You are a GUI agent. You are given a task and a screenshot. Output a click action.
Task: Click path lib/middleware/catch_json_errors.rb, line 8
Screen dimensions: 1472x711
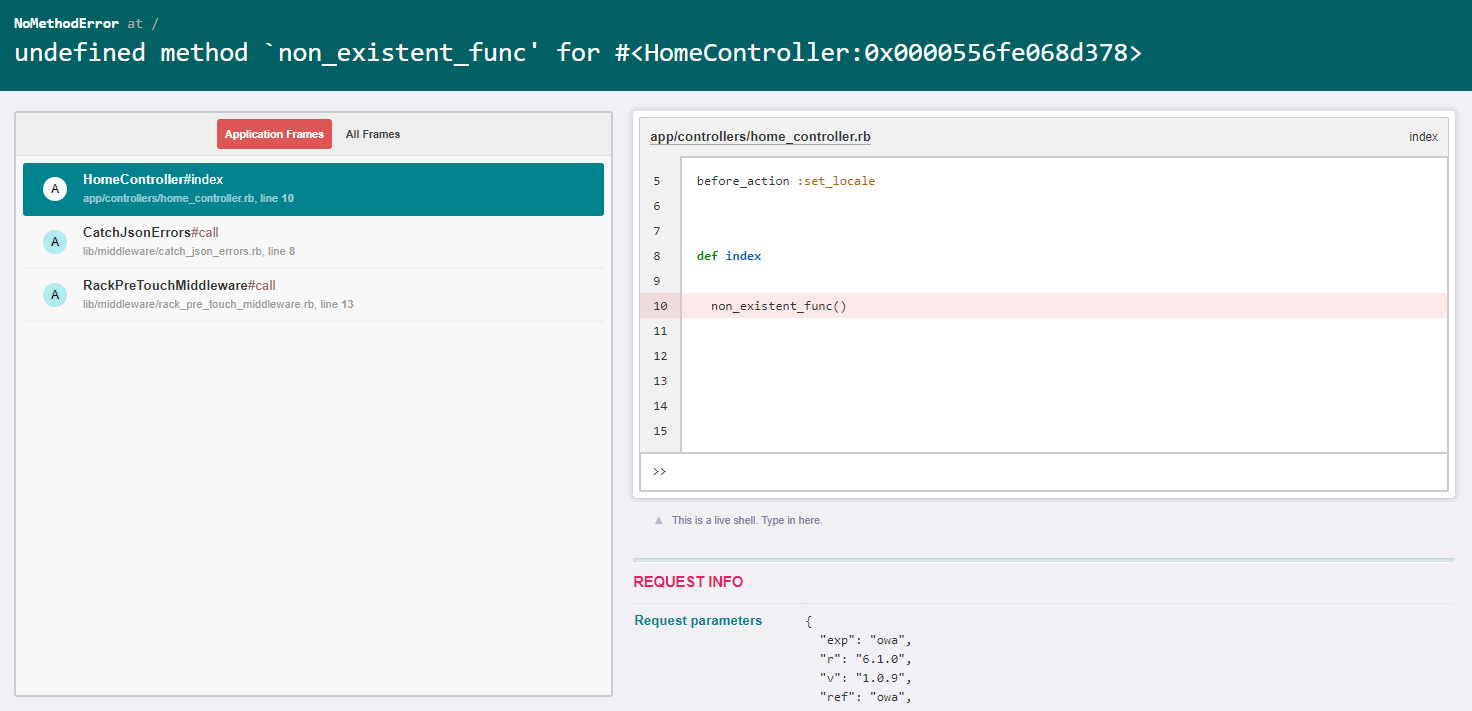(189, 251)
